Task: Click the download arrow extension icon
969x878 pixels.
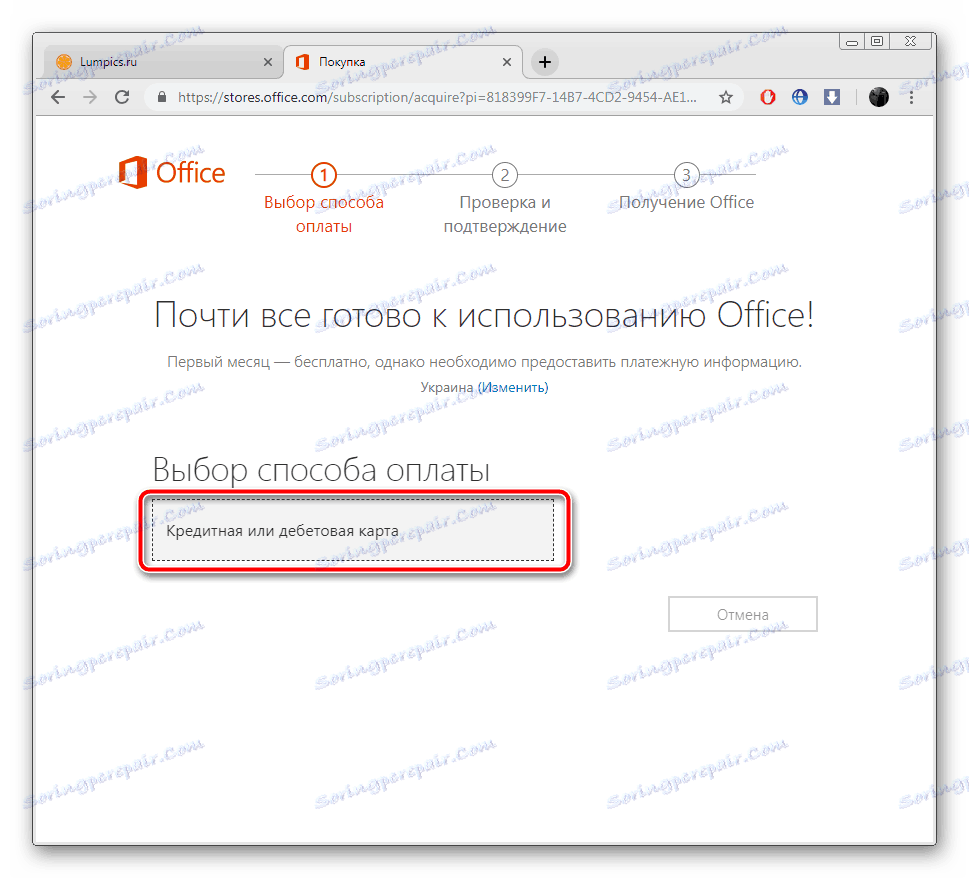Action: point(832,97)
